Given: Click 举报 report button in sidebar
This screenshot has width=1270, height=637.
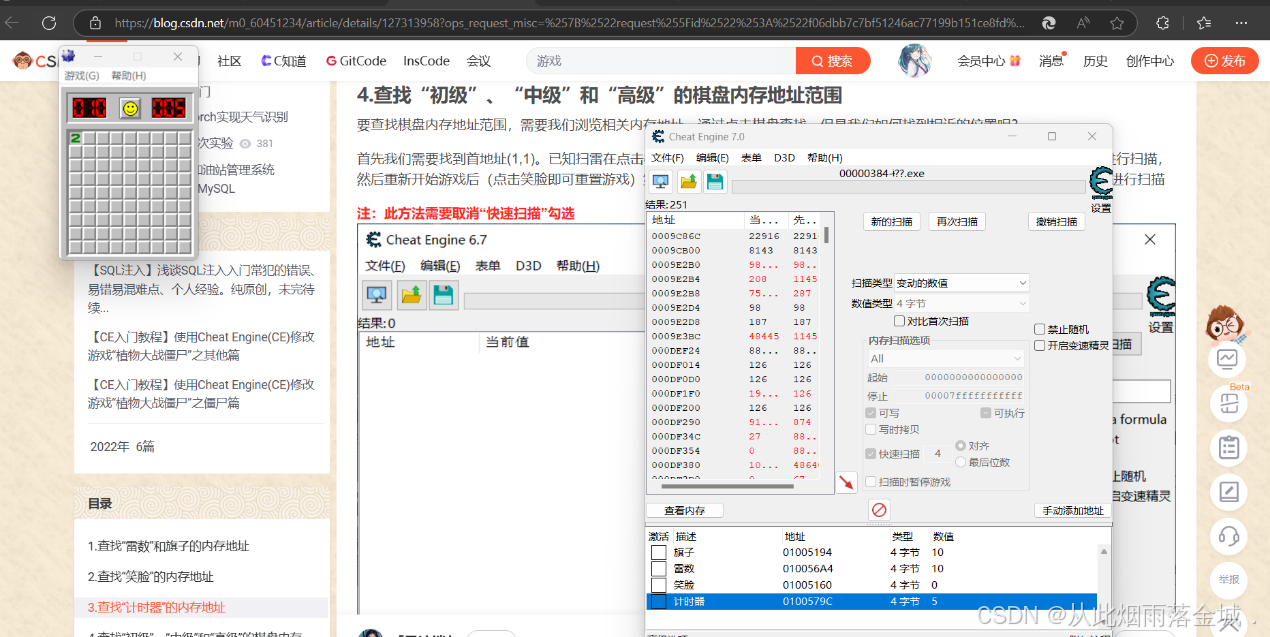Looking at the screenshot, I should (1228, 580).
